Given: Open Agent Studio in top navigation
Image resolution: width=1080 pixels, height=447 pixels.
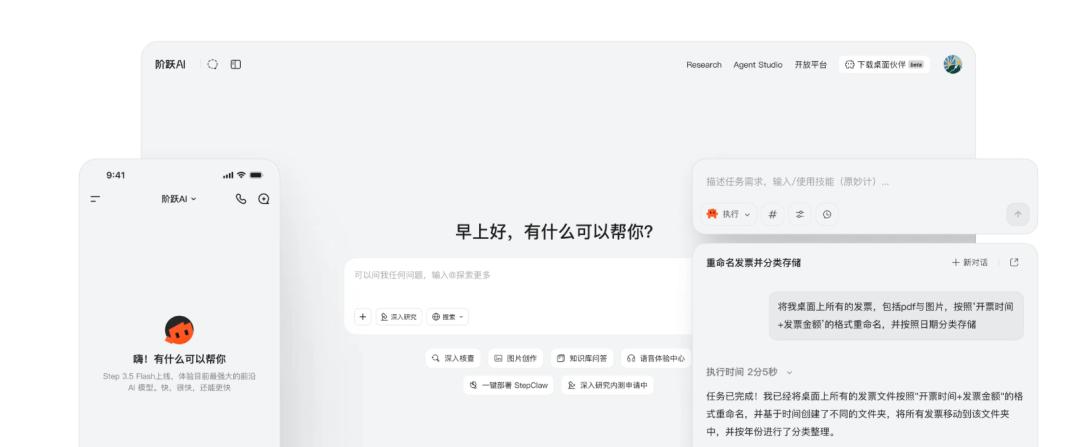Looking at the screenshot, I should (x=758, y=65).
